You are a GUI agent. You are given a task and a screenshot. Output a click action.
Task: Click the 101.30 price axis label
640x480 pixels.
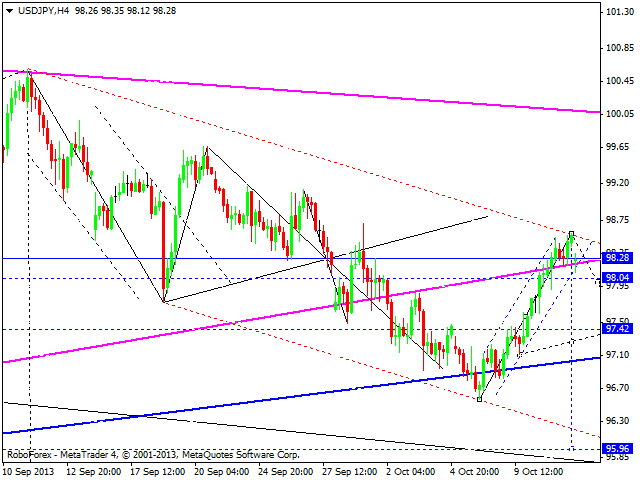620,13
